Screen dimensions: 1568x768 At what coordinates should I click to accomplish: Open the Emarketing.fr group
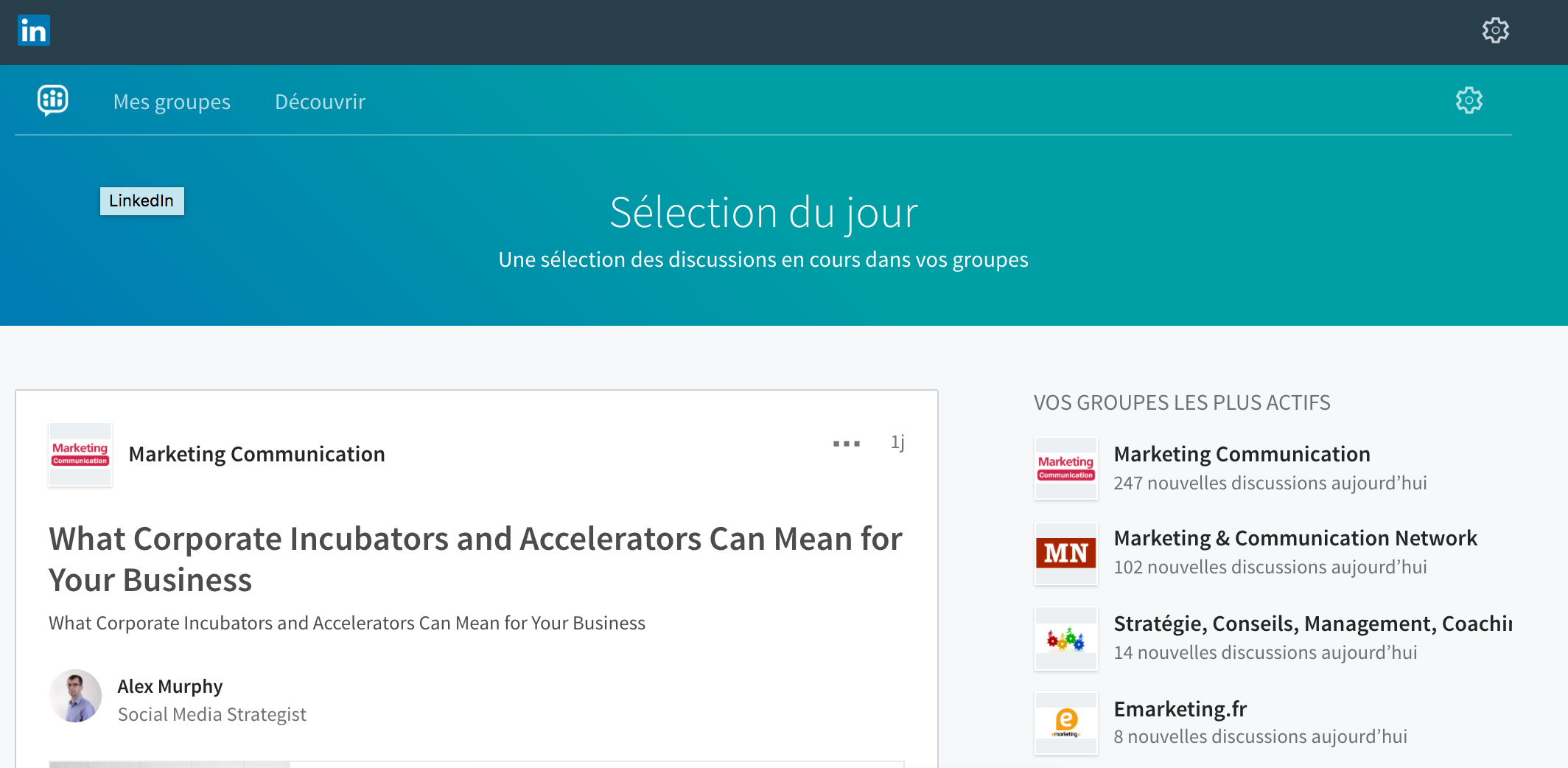(1180, 709)
